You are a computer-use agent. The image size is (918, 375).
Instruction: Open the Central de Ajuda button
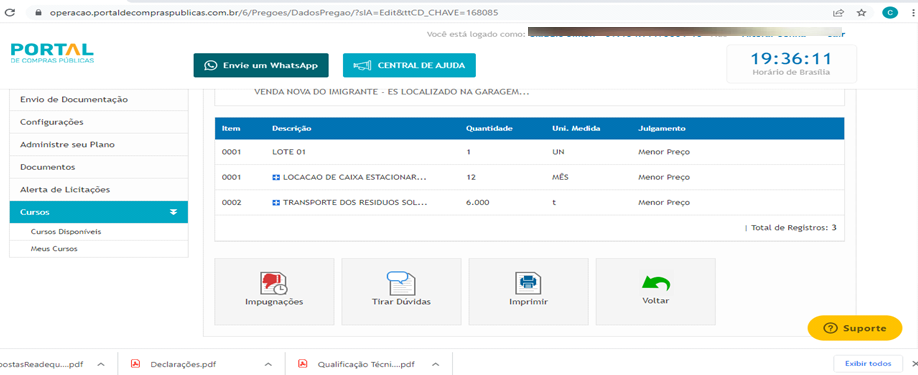point(409,66)
